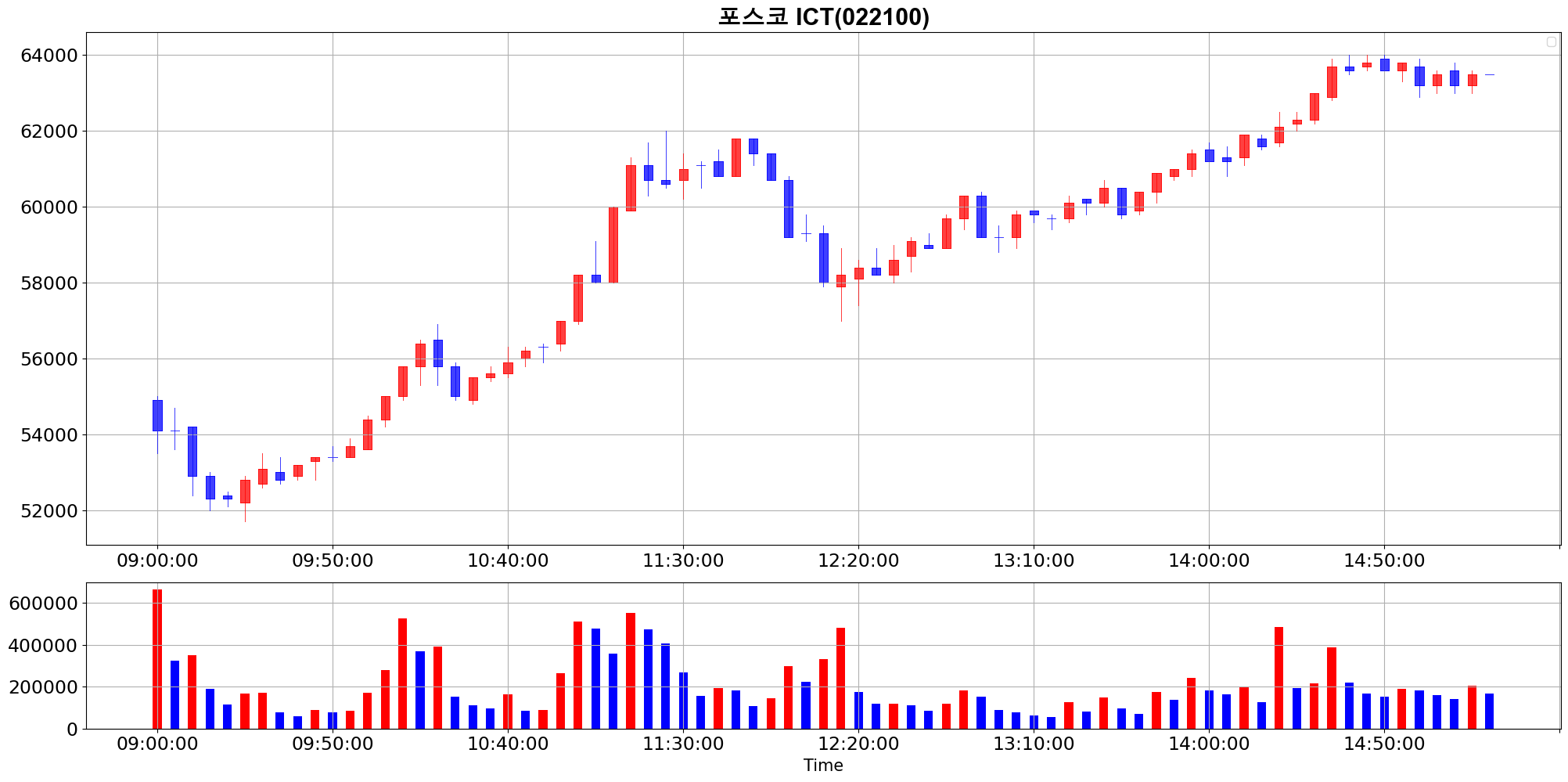The height and width of the screenshot is (782, 1568).
Task: Click the Time x-axis title
Action: [x=823, y=766]
